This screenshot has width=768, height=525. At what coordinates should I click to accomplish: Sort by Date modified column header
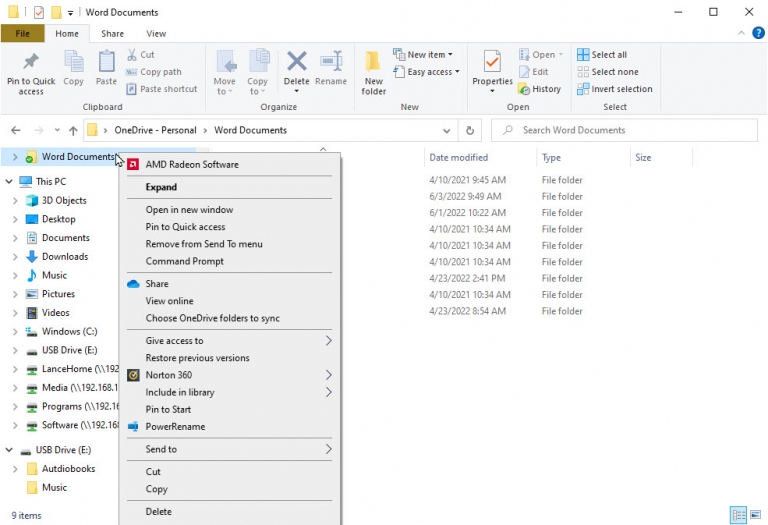(x=458, y=158)
